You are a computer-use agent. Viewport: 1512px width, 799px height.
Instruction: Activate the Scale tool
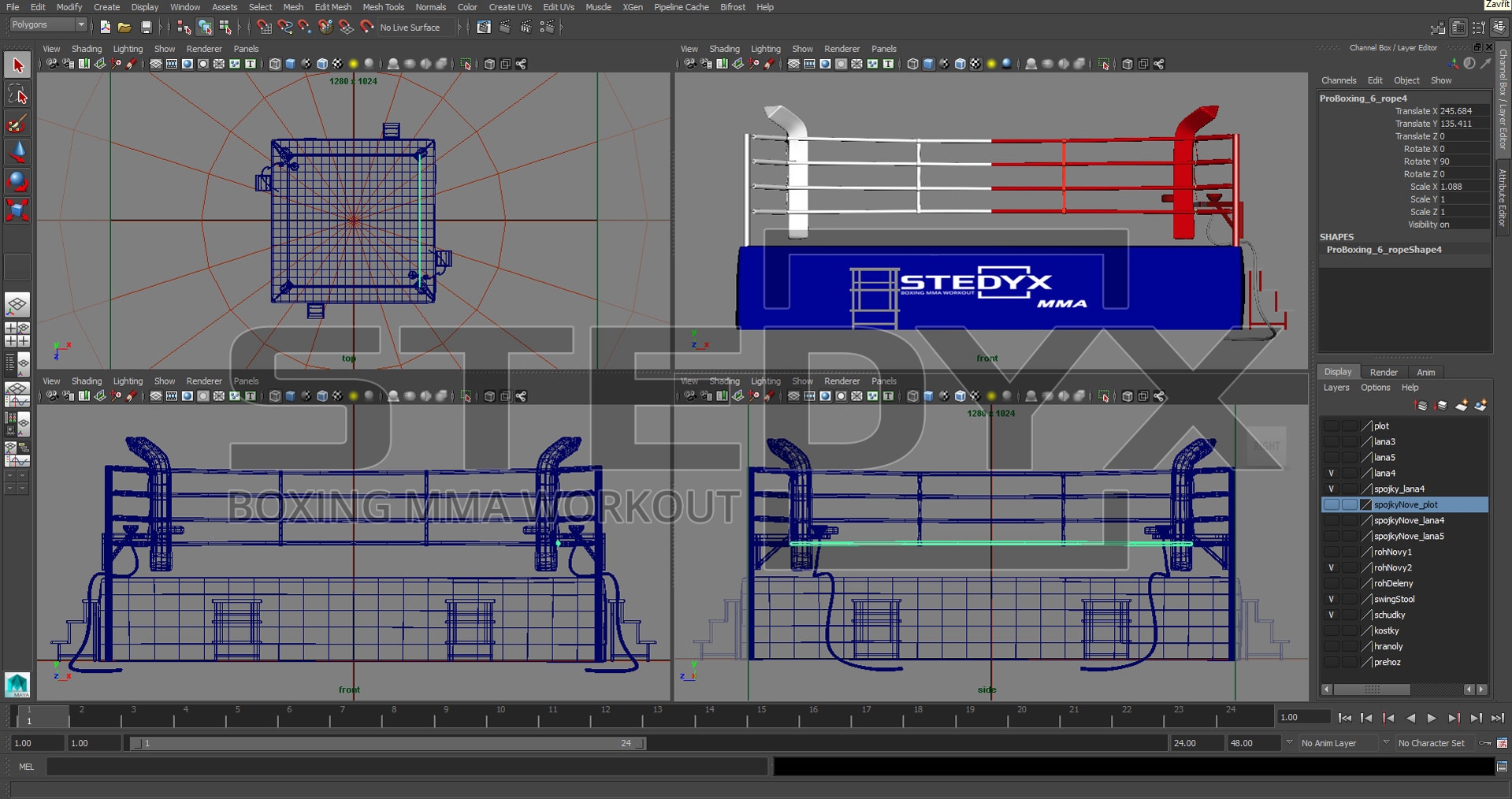(x=17, y=210)
